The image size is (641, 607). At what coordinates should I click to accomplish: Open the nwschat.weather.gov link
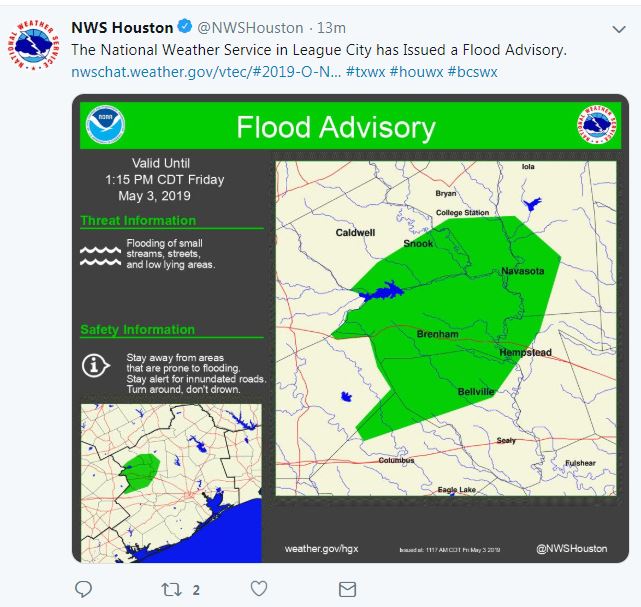click(x=205, y=72)
